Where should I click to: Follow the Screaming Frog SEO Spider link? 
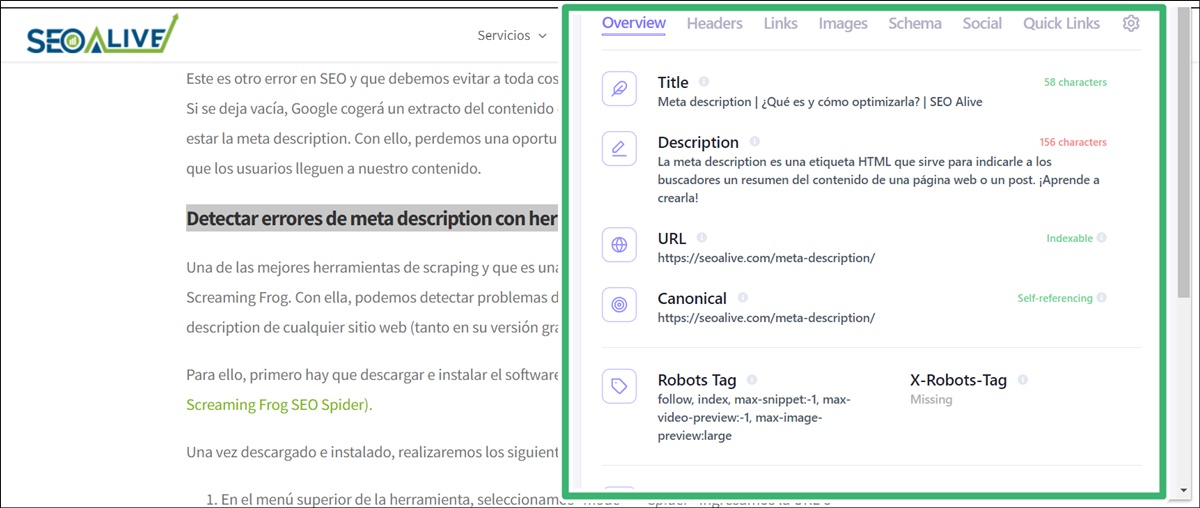click(x=279, y=405)
